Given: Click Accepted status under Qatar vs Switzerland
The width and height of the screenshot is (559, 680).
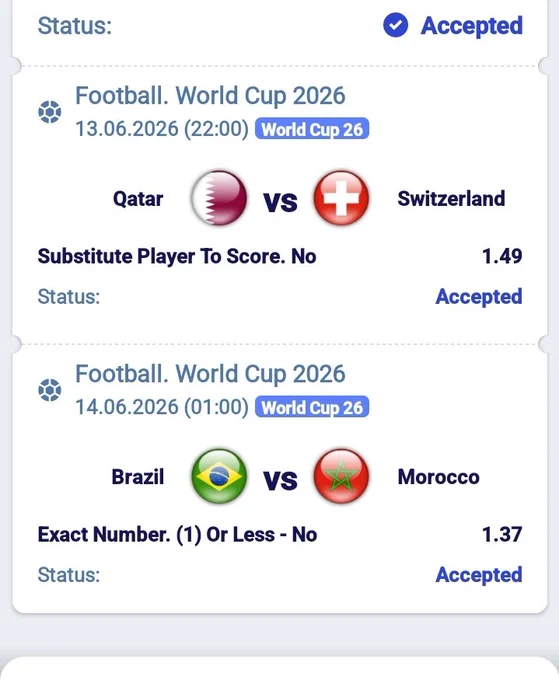Looking at the screenshot, I should (x=479, y=297).
